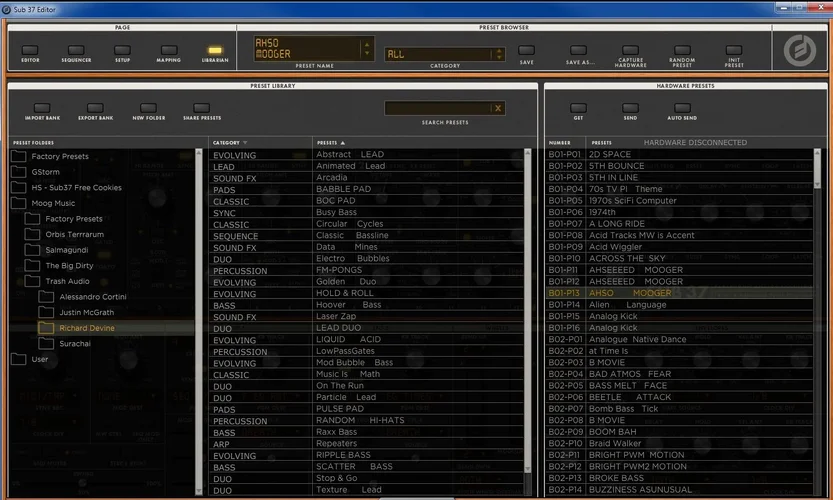833x500 pixels.
Task: Select the Richard Devine folder
Action: point(86,328)
